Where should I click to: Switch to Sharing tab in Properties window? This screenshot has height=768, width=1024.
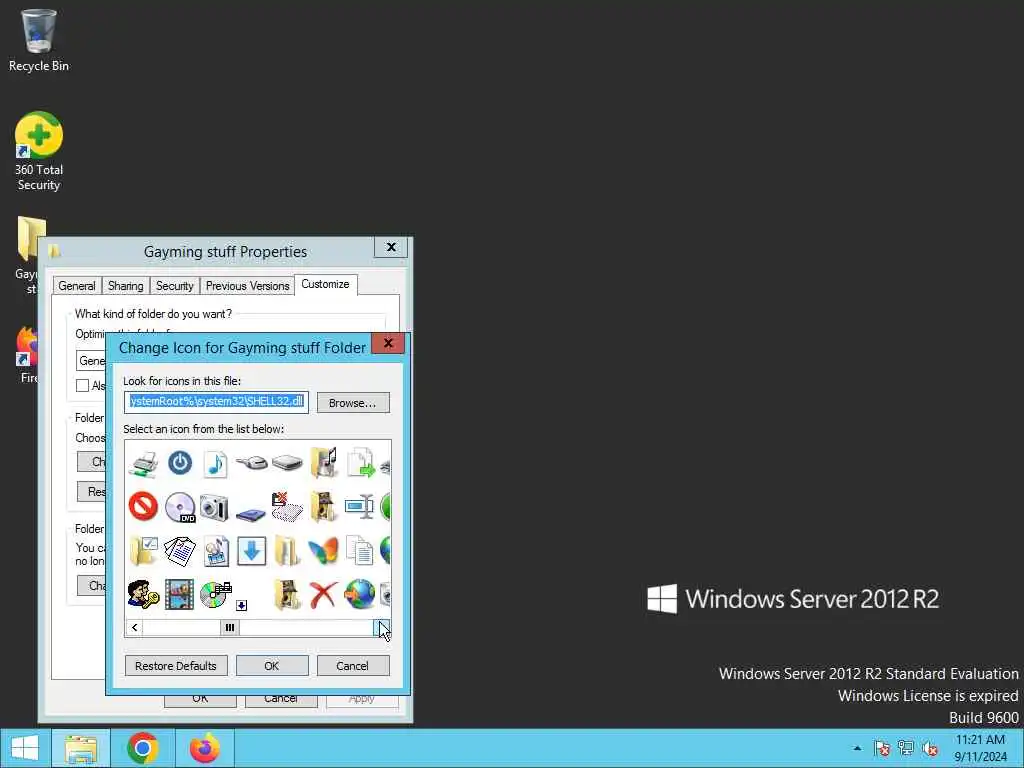125,286
